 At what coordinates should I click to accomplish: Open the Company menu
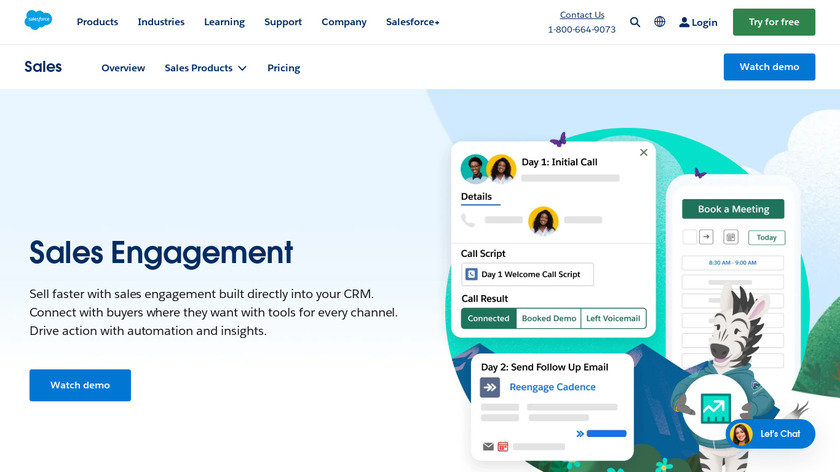344,22
